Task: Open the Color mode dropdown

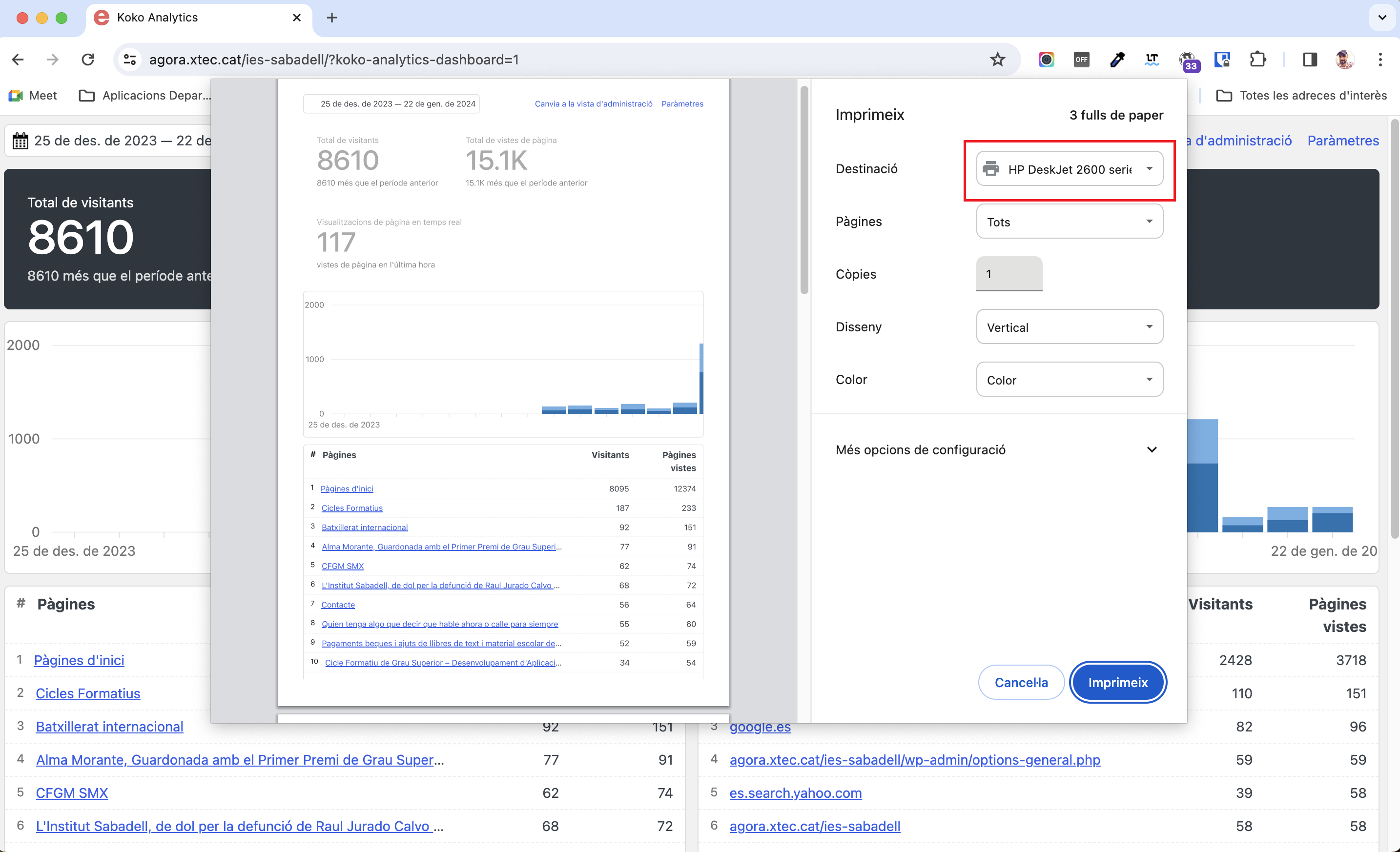Action: click(x=1069, y=380)
